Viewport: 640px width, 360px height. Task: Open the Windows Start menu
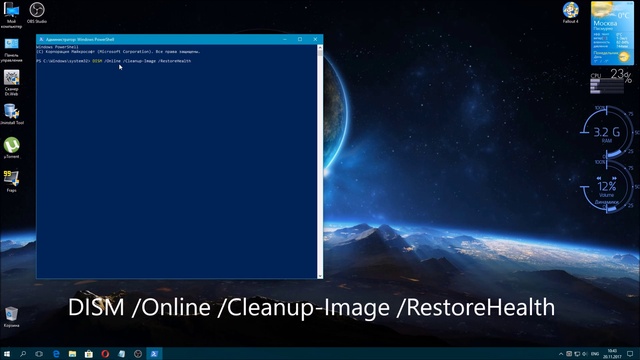(7, 354)
